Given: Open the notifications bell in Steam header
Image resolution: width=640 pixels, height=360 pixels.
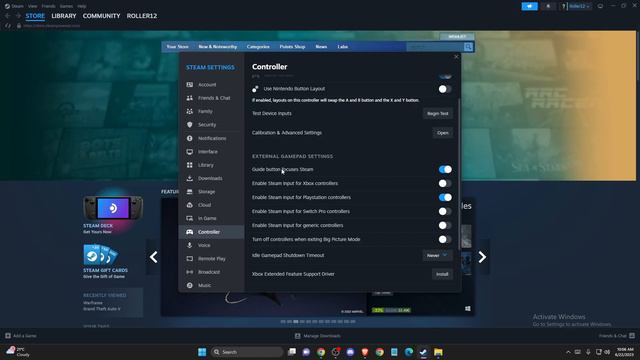Looking at the screenshot, I should (x=548, y=6).
